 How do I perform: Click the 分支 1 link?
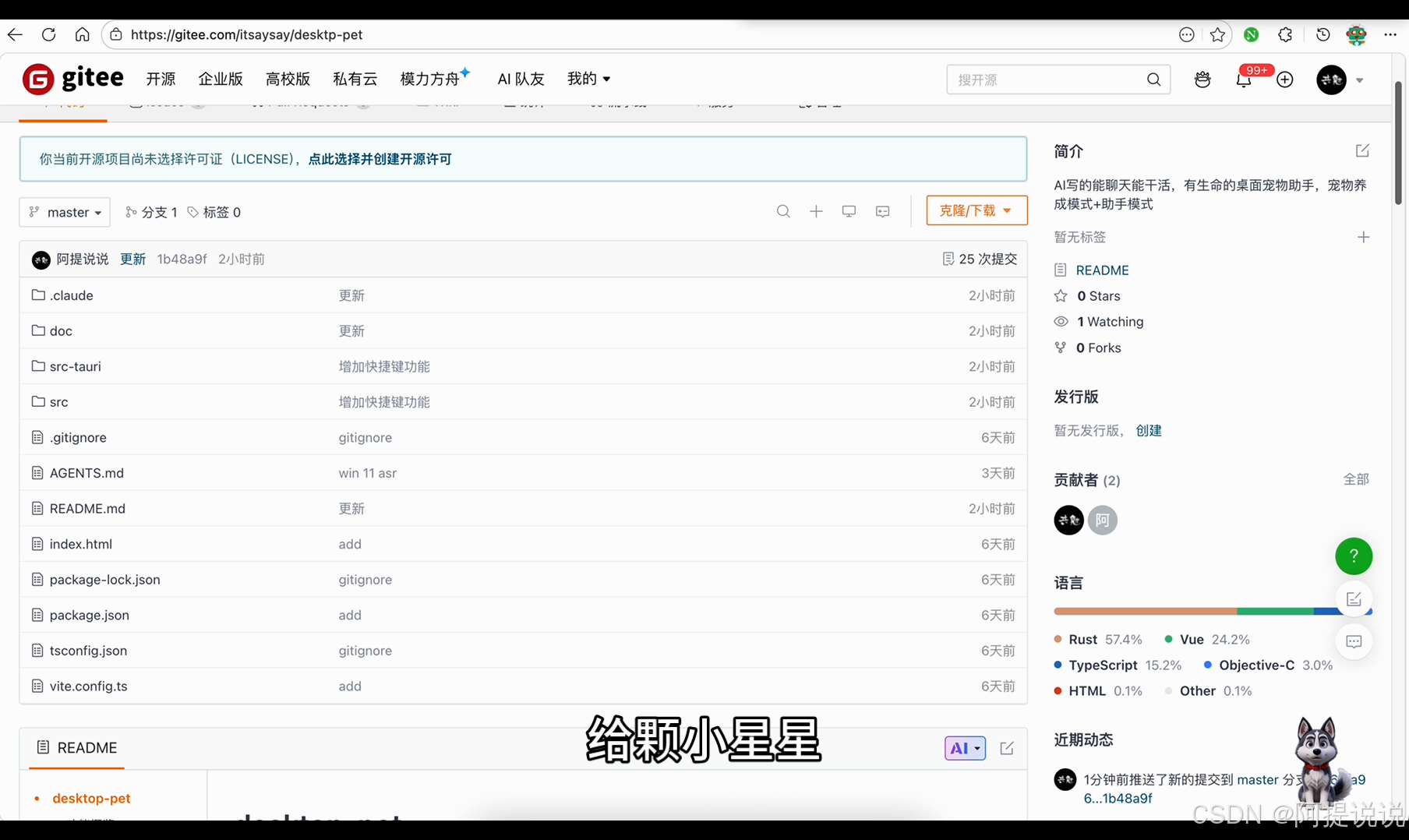click(152, 212)
